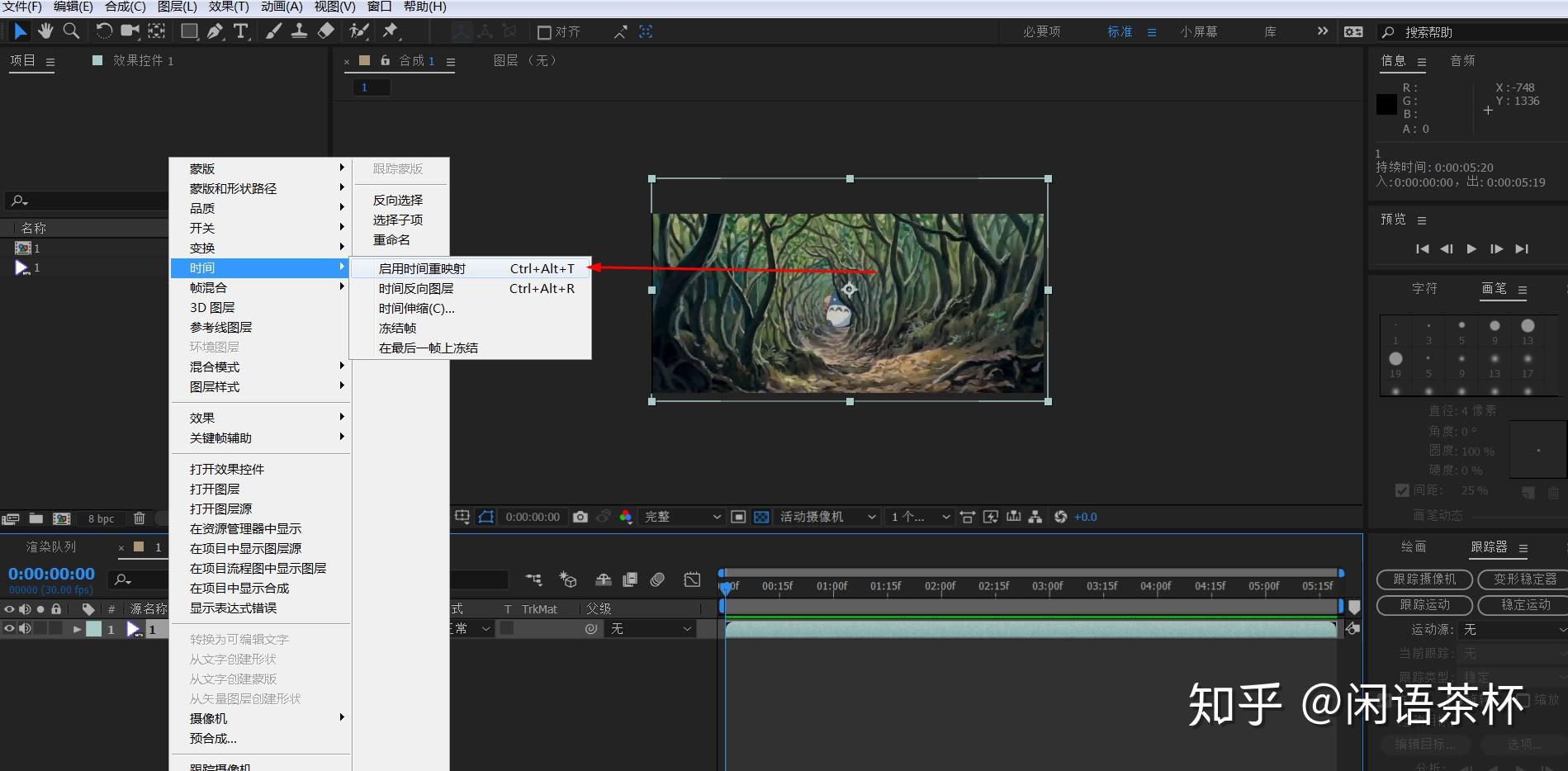Select the Rectangle shape tool

[x=190, y=31]
